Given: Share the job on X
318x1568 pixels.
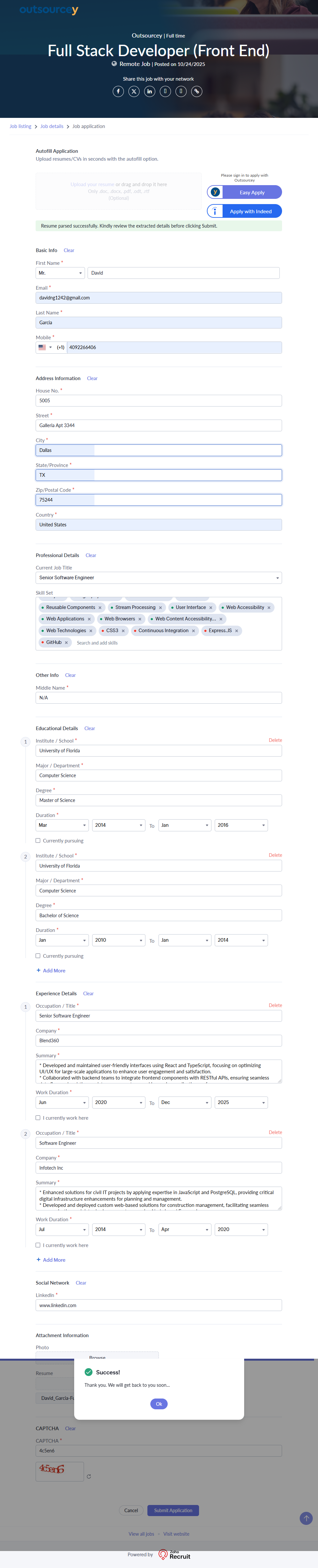Looking at the screenshot, I should click(x=134, y=91).
